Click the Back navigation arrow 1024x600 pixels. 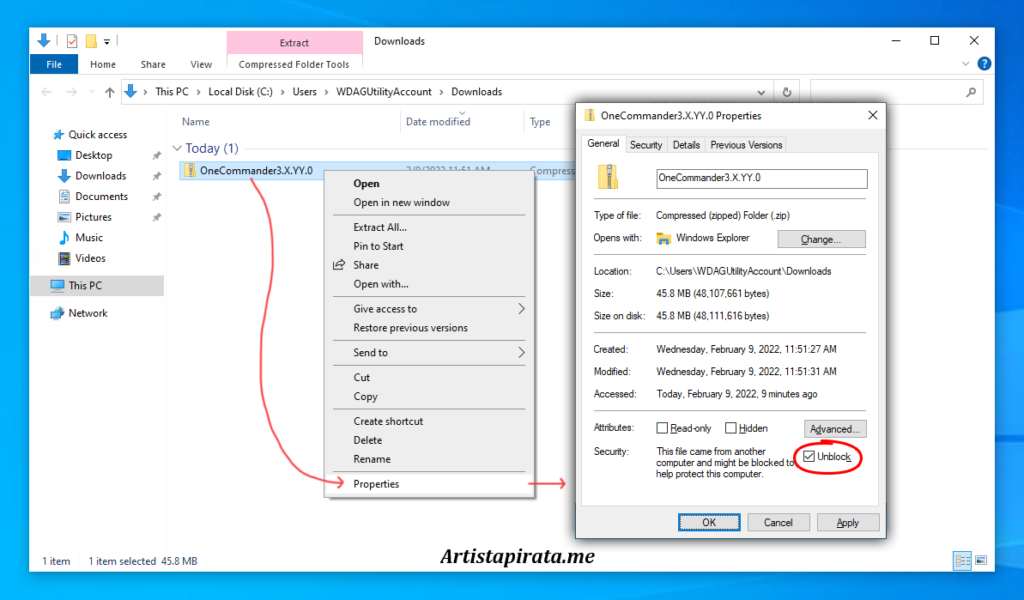tap(47, 92)
